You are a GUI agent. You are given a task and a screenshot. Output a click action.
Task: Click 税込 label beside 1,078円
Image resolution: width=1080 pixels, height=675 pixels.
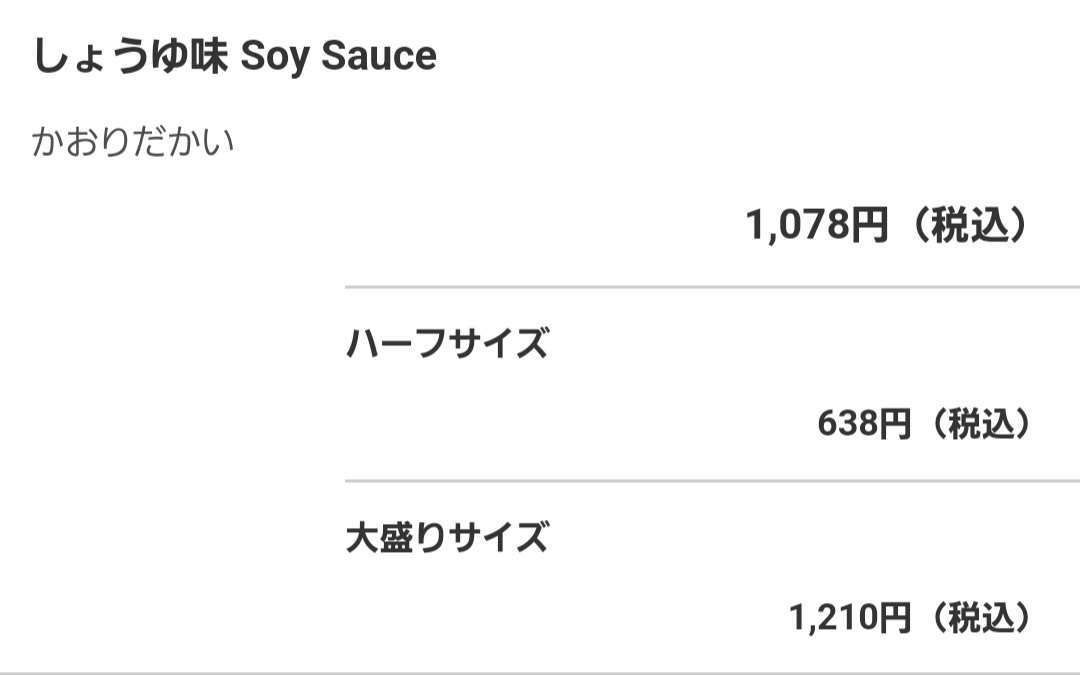[971, 226]
